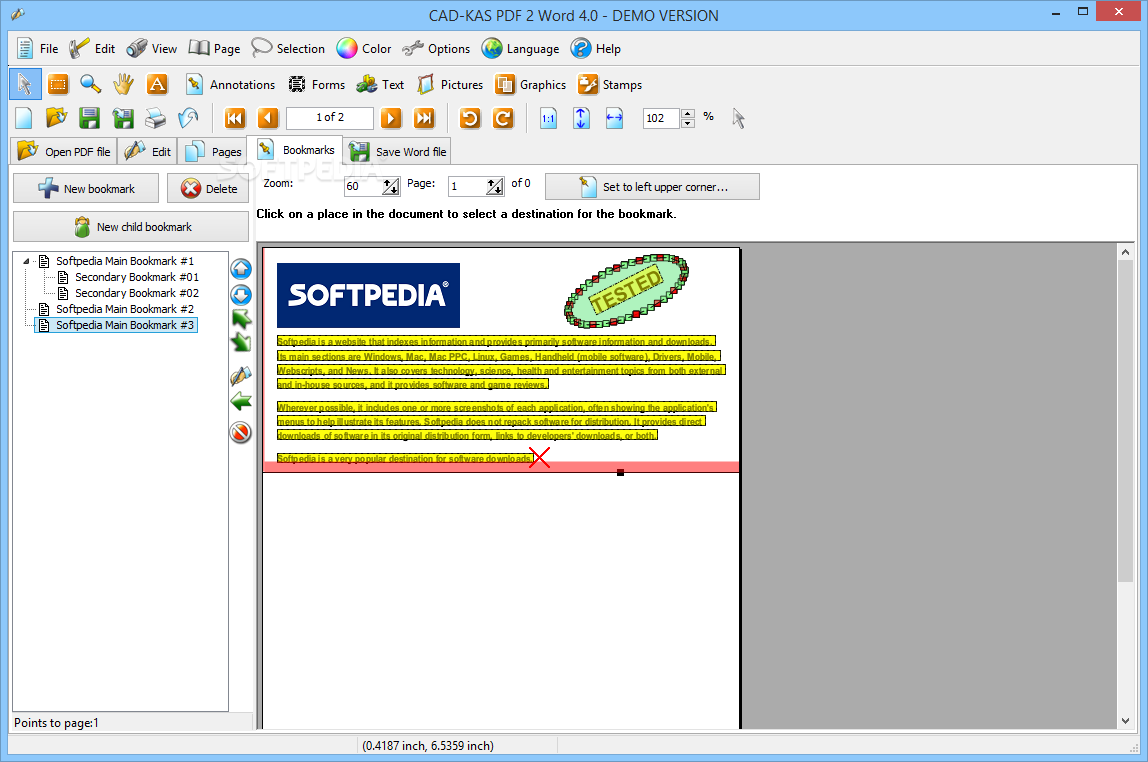Open the View menu
The image size is (1148, 762).
(152, 49)
